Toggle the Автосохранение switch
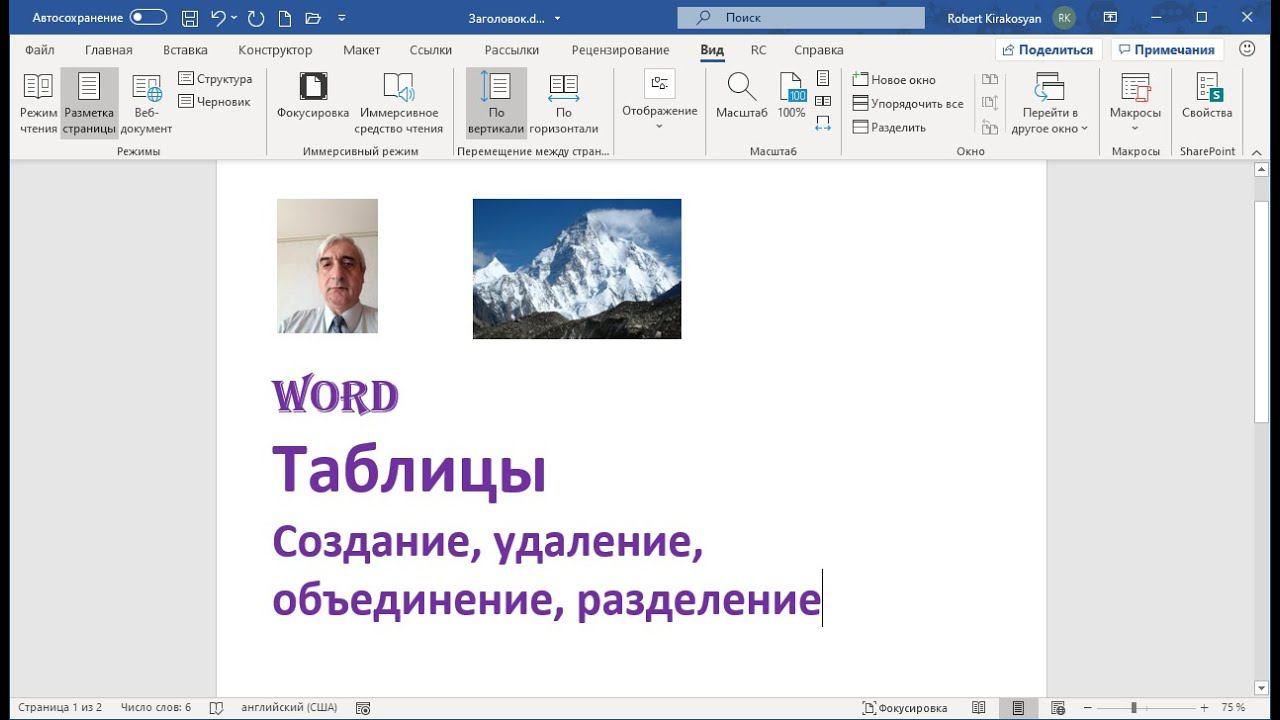Viewport: 1280px width, 720px height. pos(148,17)
